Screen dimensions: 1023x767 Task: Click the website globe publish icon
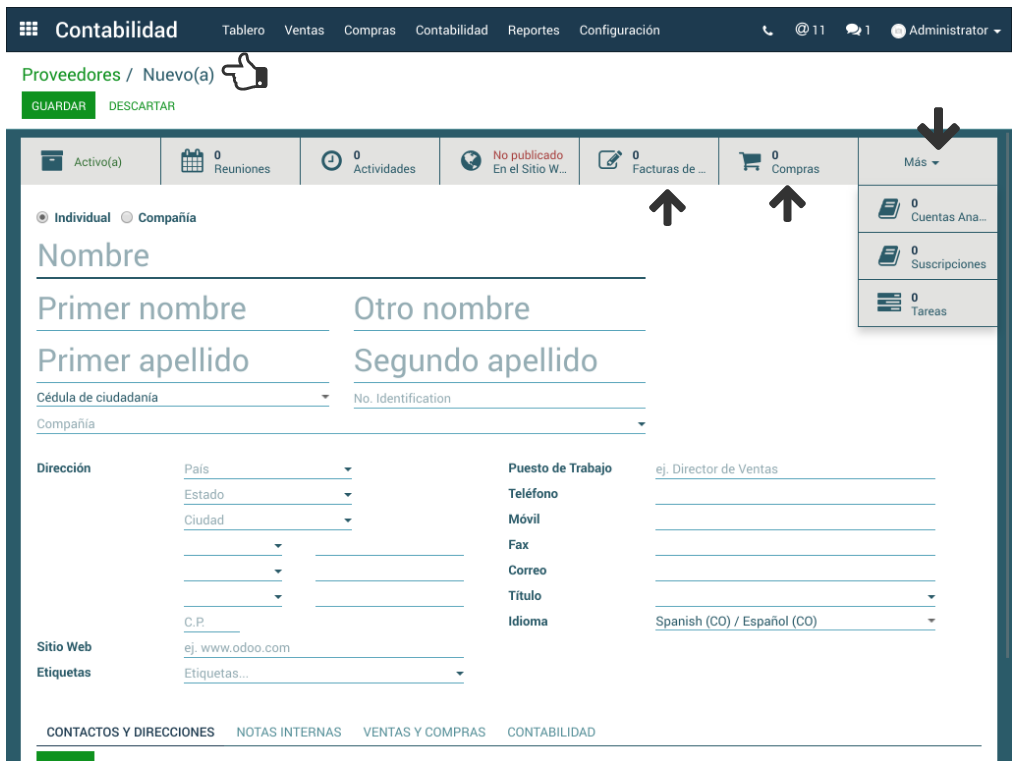tap(471, 161)
